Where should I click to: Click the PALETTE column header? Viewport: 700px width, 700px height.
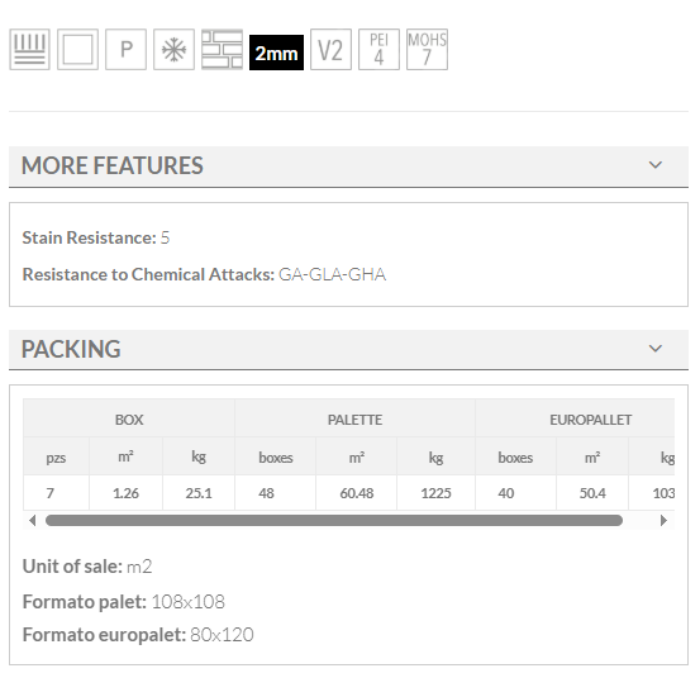(x=355, y=420)
